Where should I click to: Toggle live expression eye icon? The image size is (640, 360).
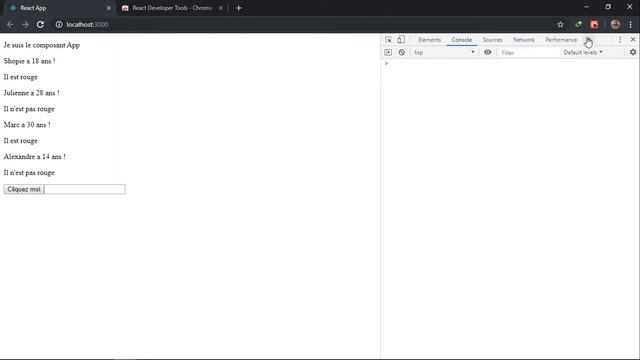click(x=487, y=52)
